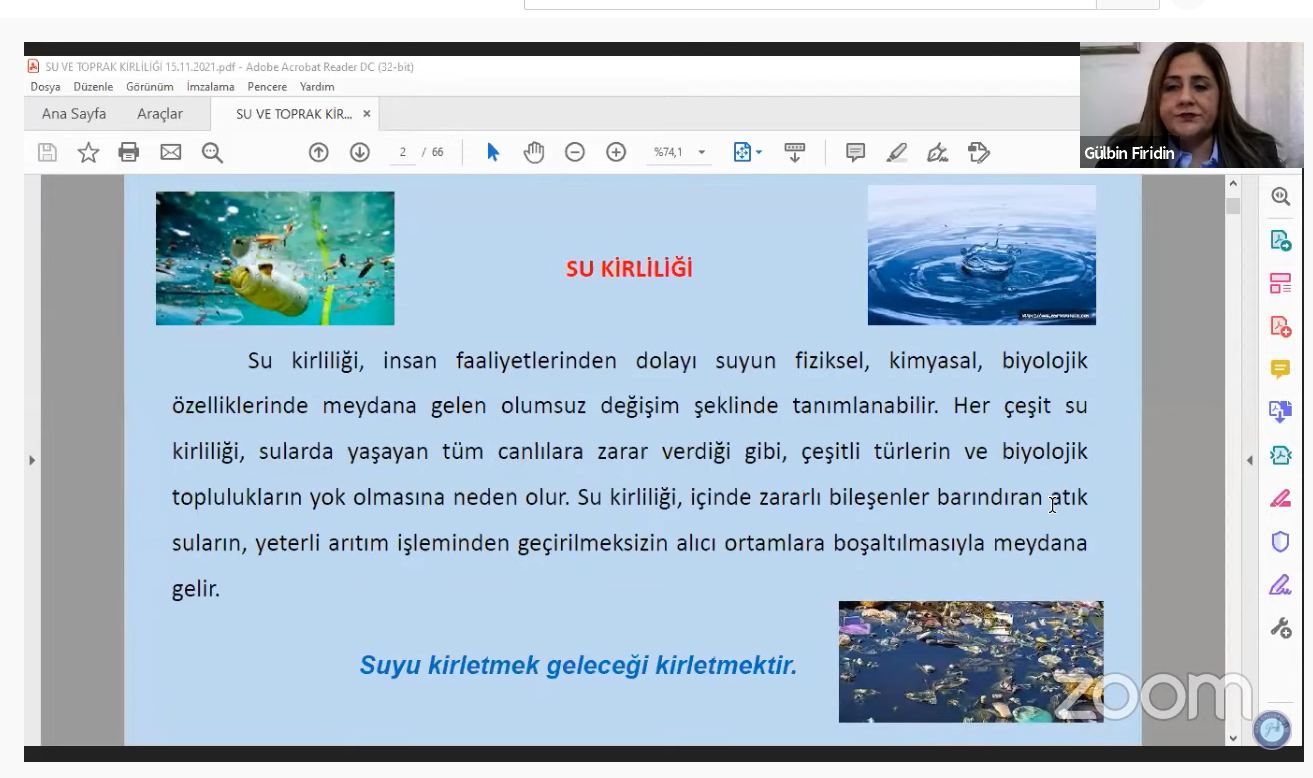This screenshot has width=1313, height=778.
Task: Zoom in with the plus button
Action: (x=616, y=152)
